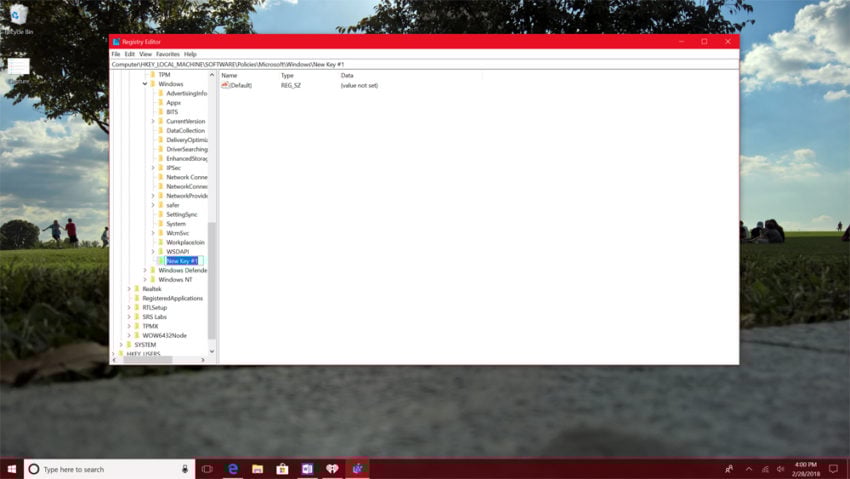This screenshot has width=850, height=479.
Task: Select the WorkplaceJoin key
Action: [185, 242]
